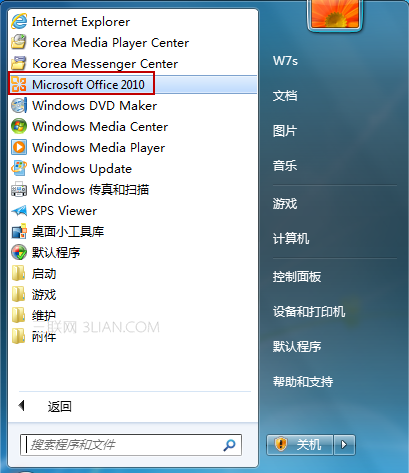Open 控制面板

coord(297,277)
